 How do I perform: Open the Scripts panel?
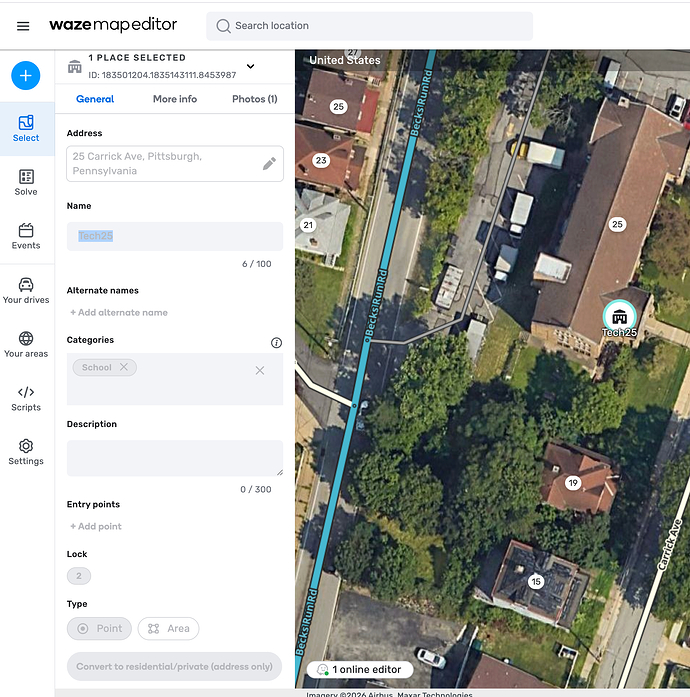click(x=26, y=398)
